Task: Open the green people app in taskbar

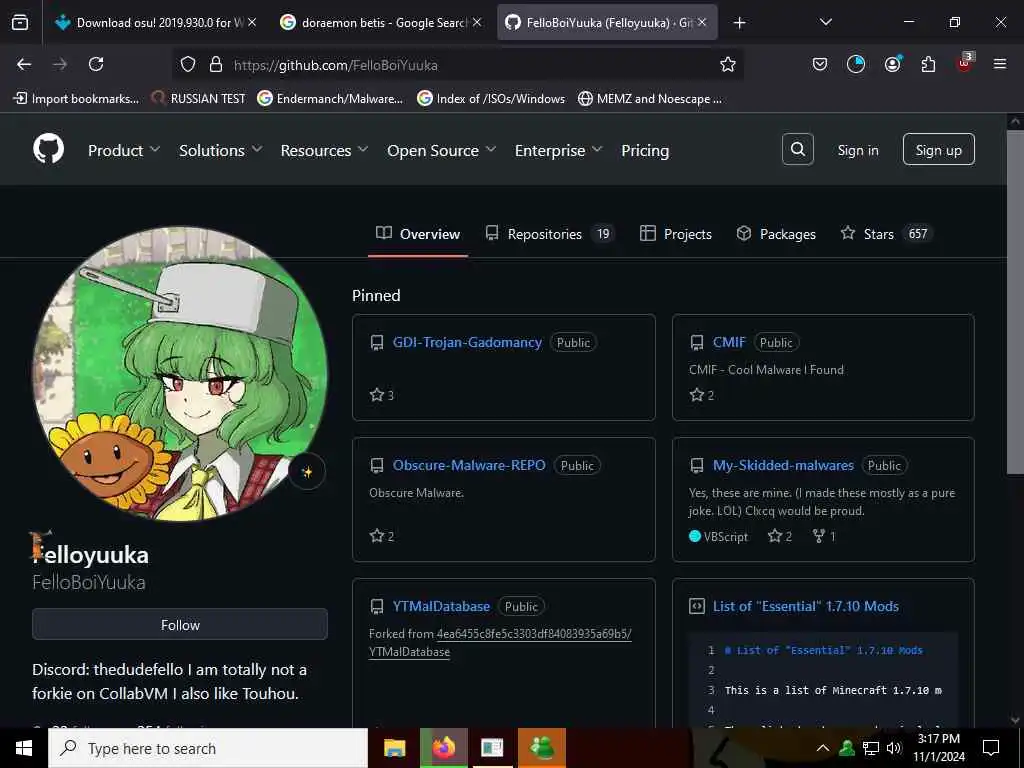Action: click(541, 748)
